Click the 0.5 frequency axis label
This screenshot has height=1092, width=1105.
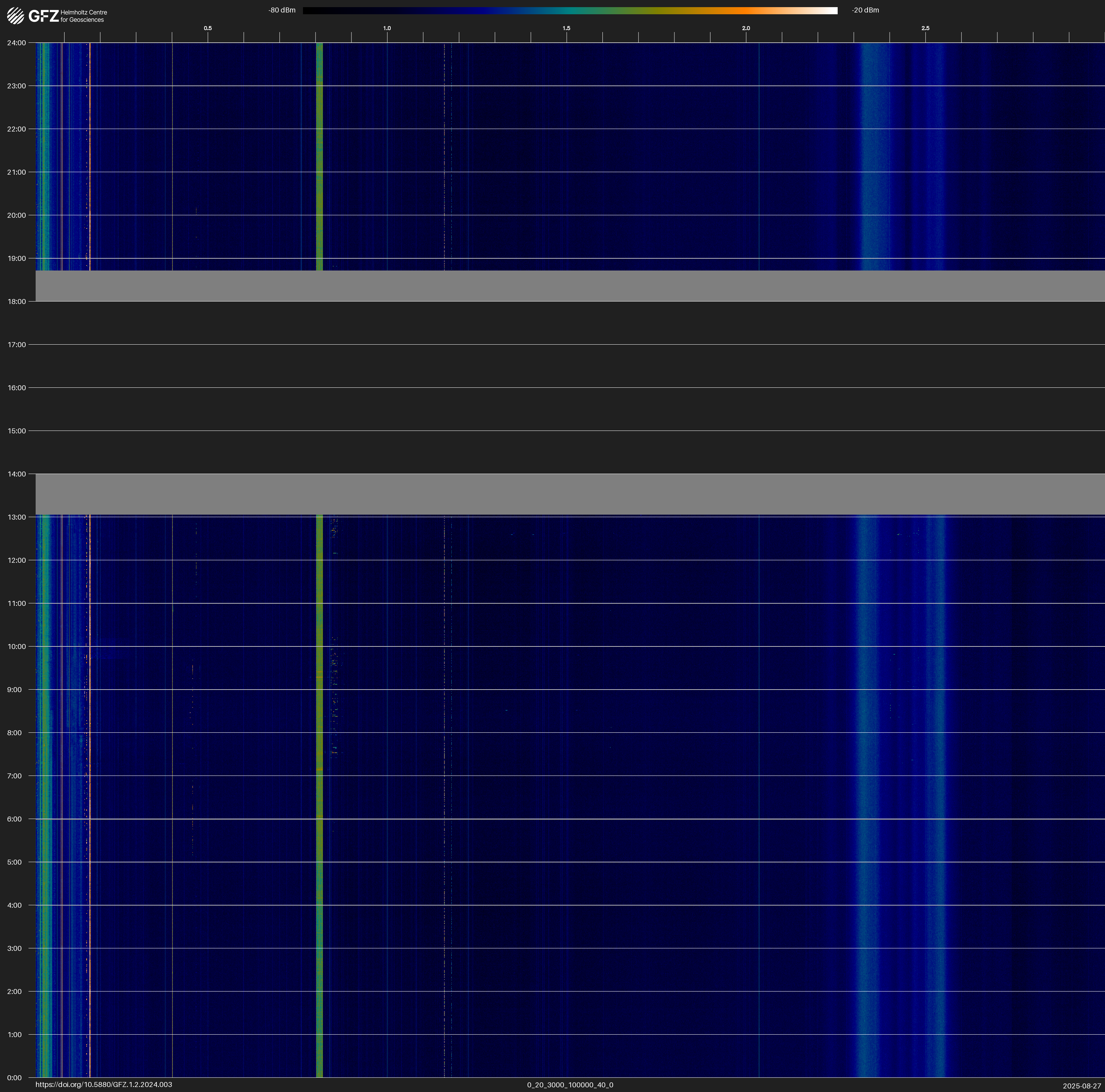[x=207, y=28]
